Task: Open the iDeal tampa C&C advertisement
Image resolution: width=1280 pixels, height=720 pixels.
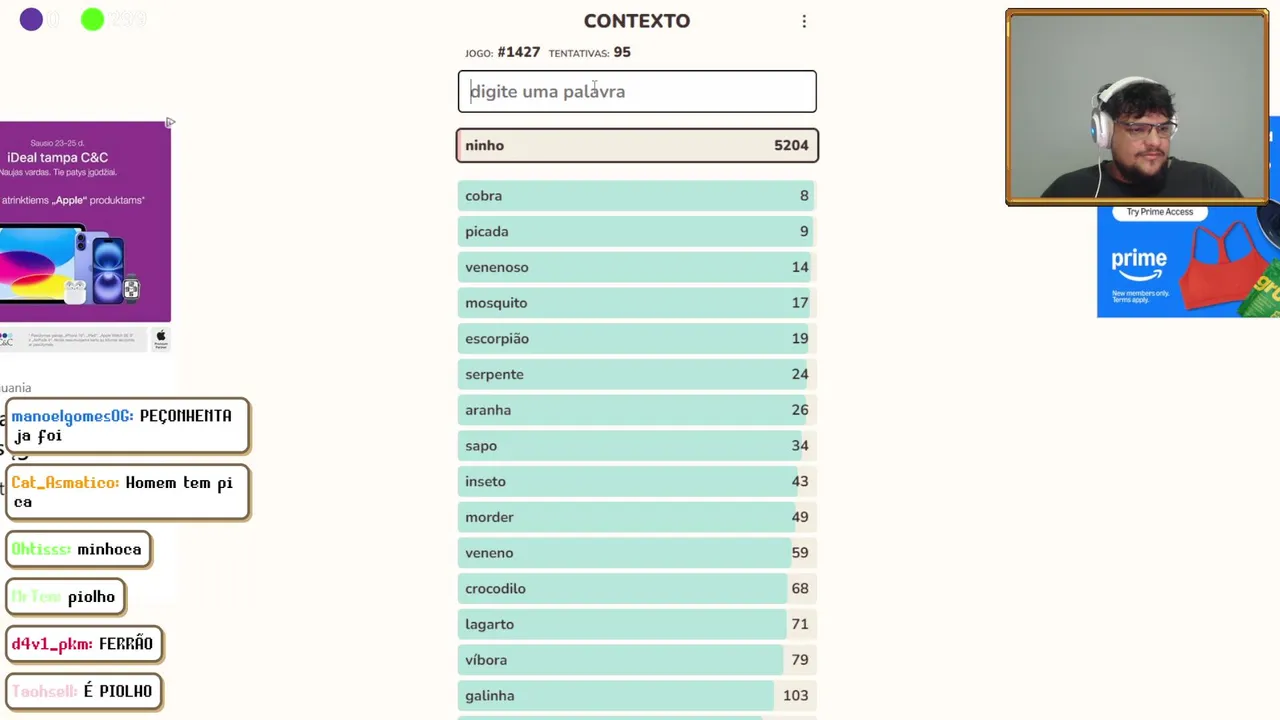Action: 85,220
